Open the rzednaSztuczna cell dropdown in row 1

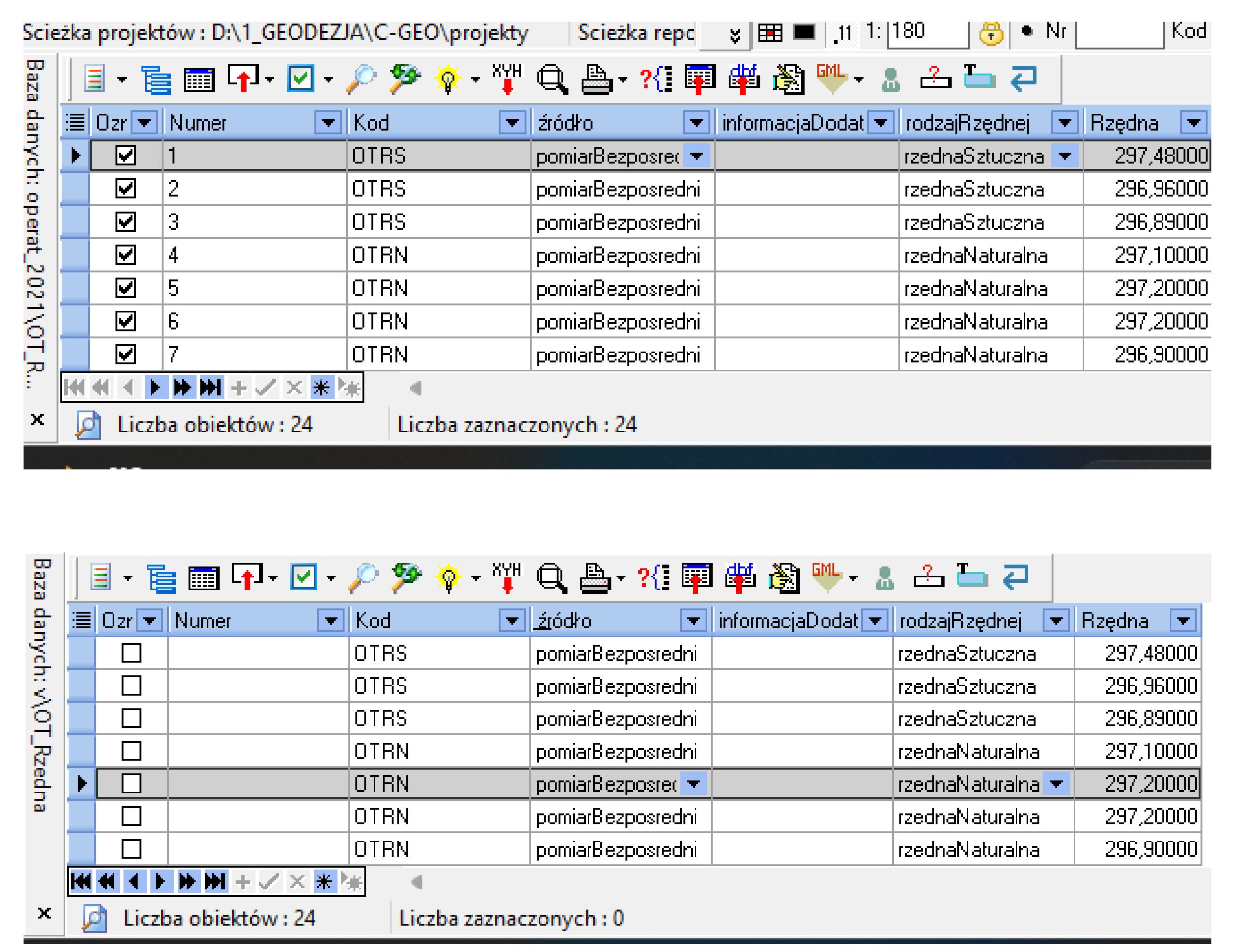click(x=1065, y=155)
